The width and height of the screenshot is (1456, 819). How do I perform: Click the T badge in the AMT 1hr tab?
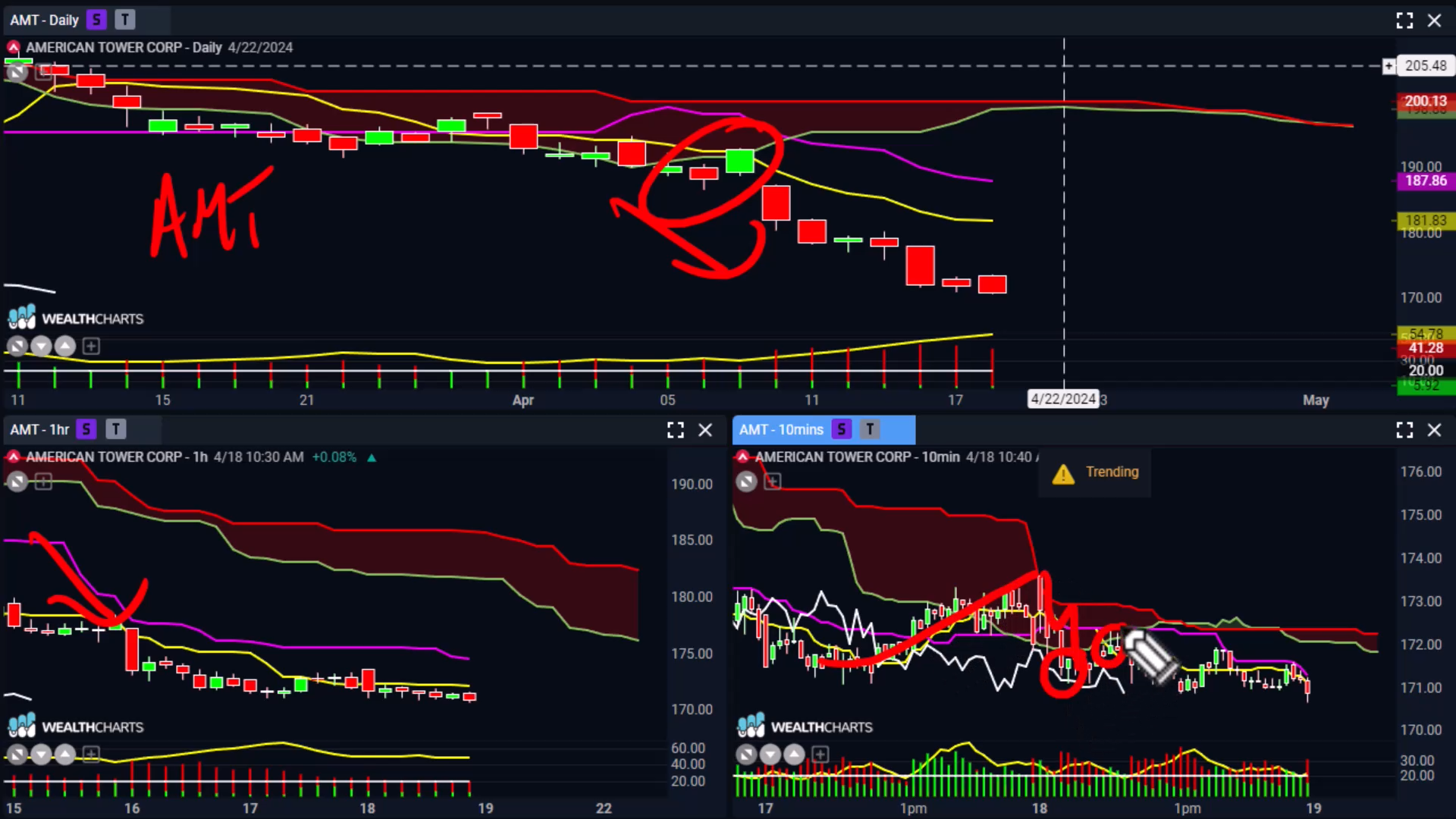pos(115,429)
